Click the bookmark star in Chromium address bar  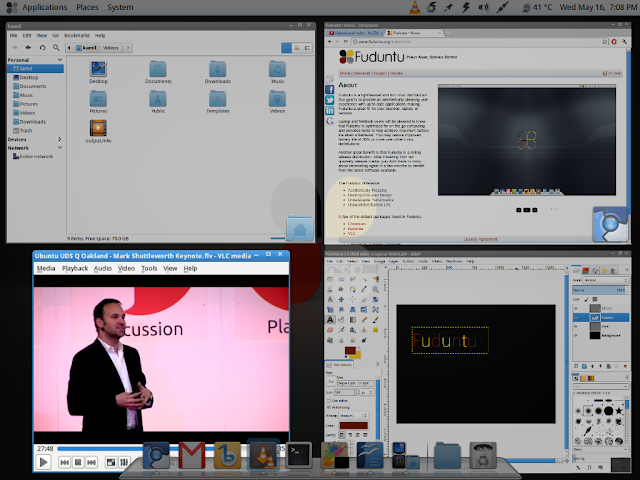[x=605, y=42]
